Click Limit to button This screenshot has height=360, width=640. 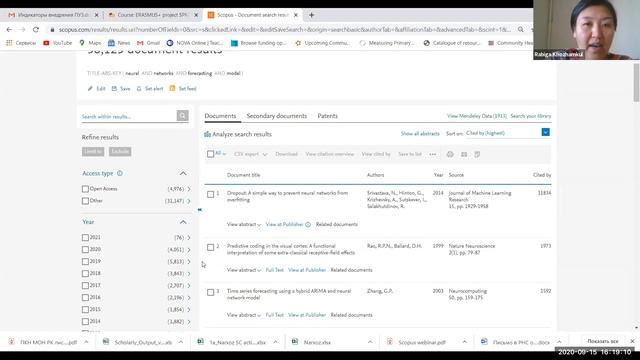click(x=93, y=152)
